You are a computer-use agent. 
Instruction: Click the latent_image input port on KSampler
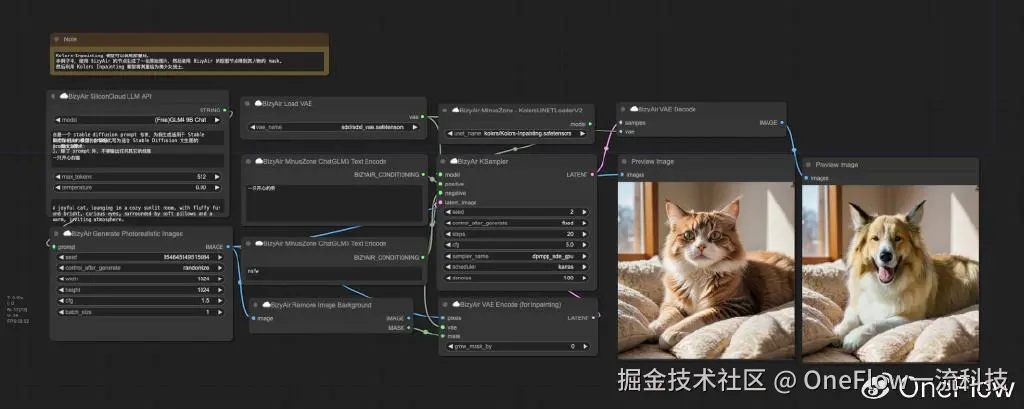point(441,203)
